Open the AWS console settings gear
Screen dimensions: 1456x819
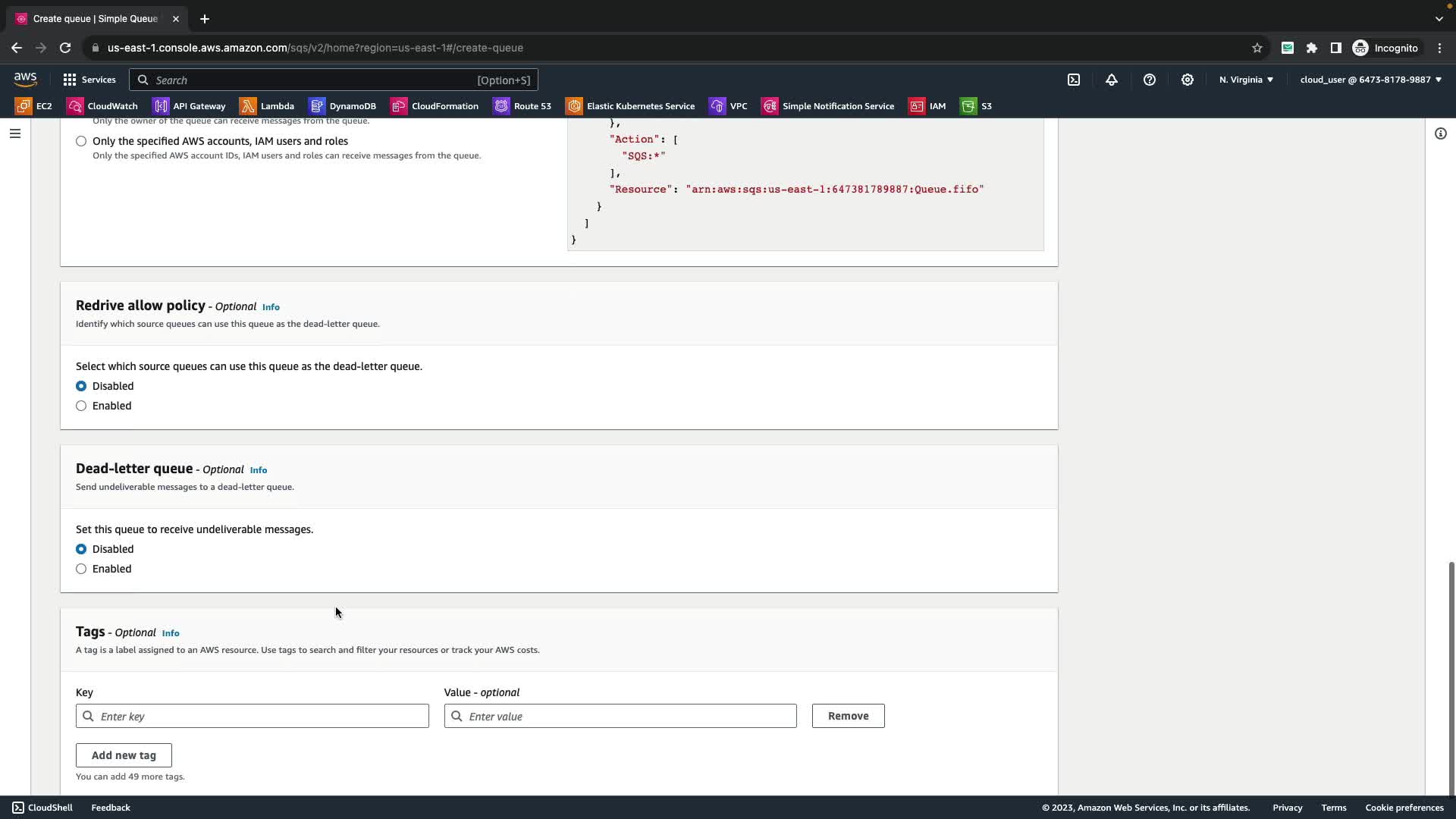1188,80
